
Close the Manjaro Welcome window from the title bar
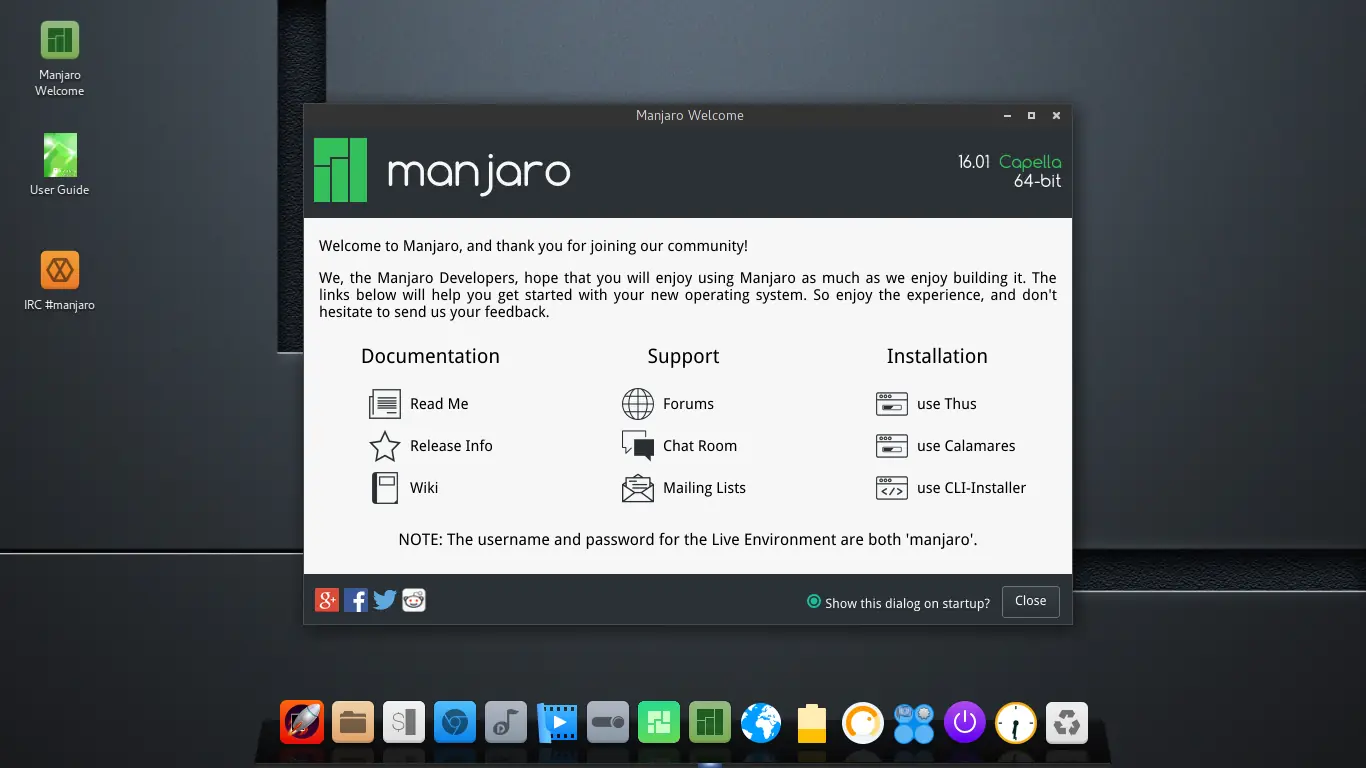pyautogui.click(x=1056, y=116)
